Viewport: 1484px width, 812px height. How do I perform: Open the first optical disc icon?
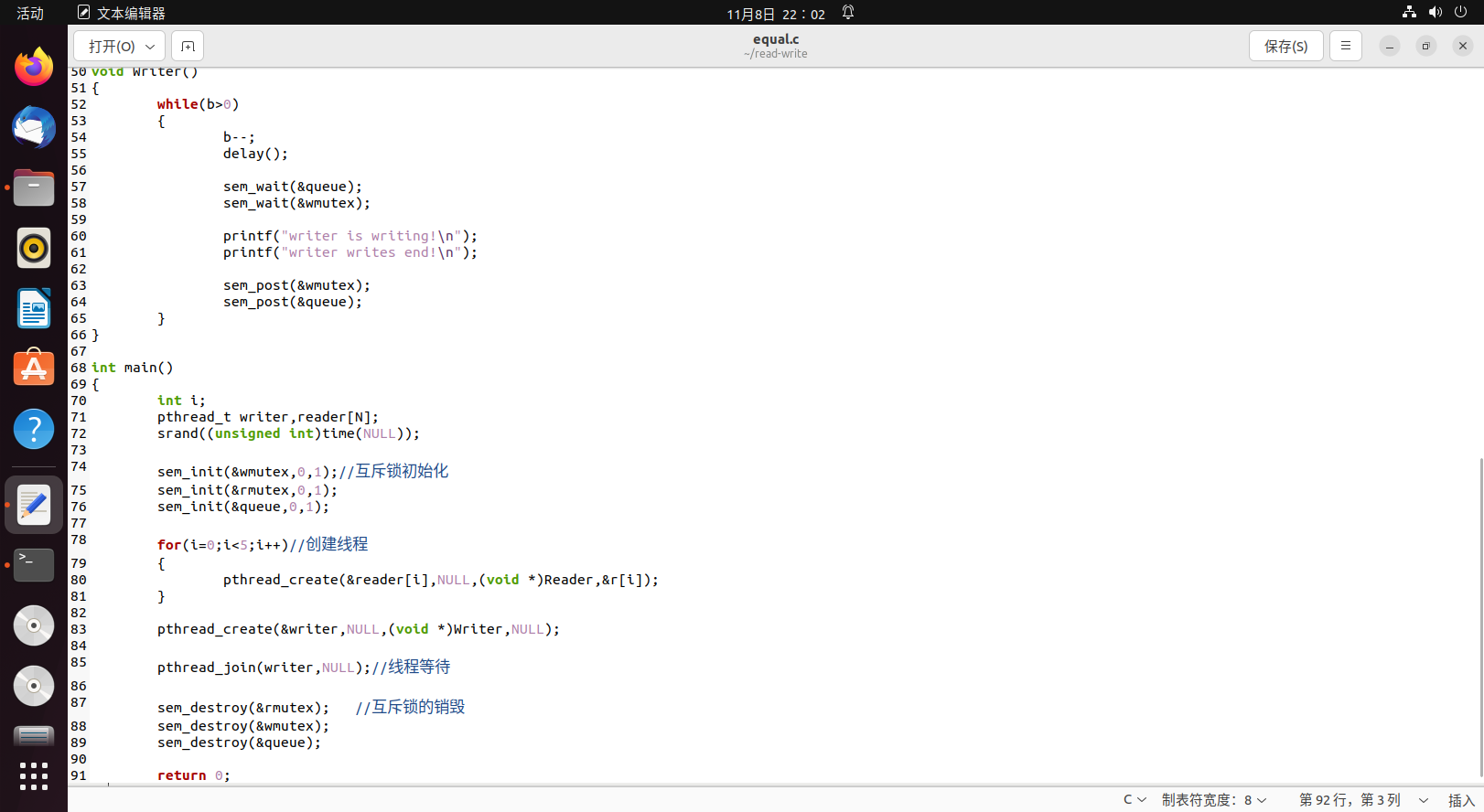[x=34, y=625]
